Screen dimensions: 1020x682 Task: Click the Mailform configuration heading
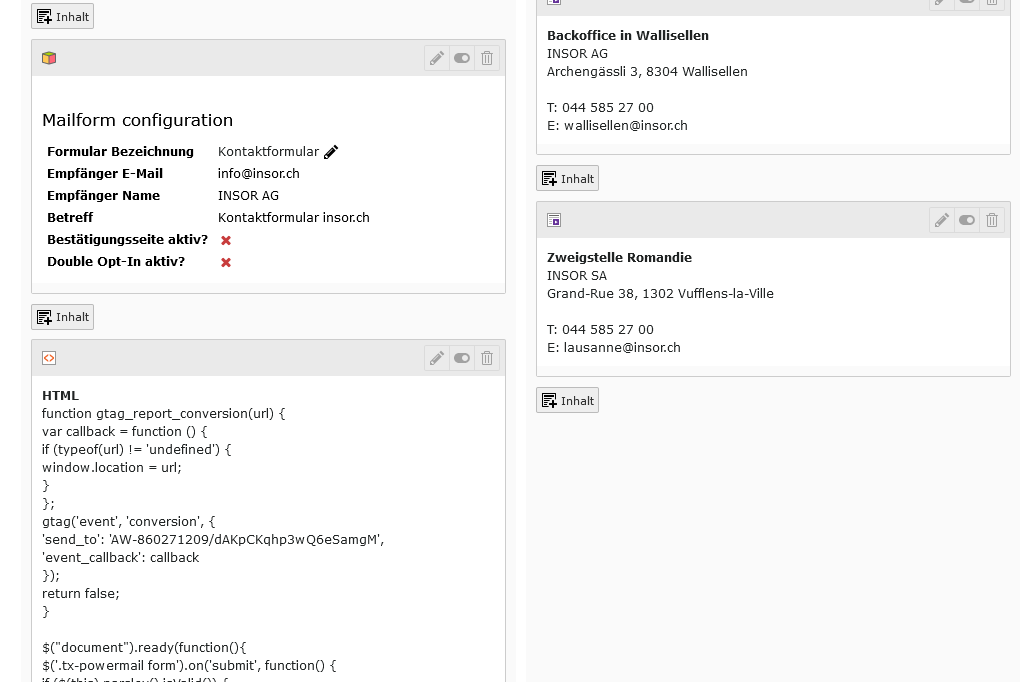(137, 120)
